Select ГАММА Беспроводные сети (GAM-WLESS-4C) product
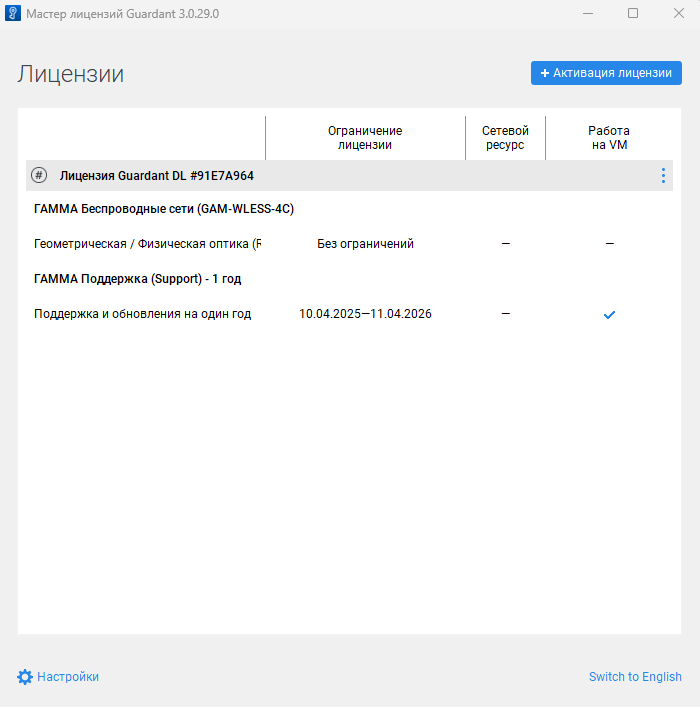Viewport: 700px width, 707px height. click(x=163, y=209)
